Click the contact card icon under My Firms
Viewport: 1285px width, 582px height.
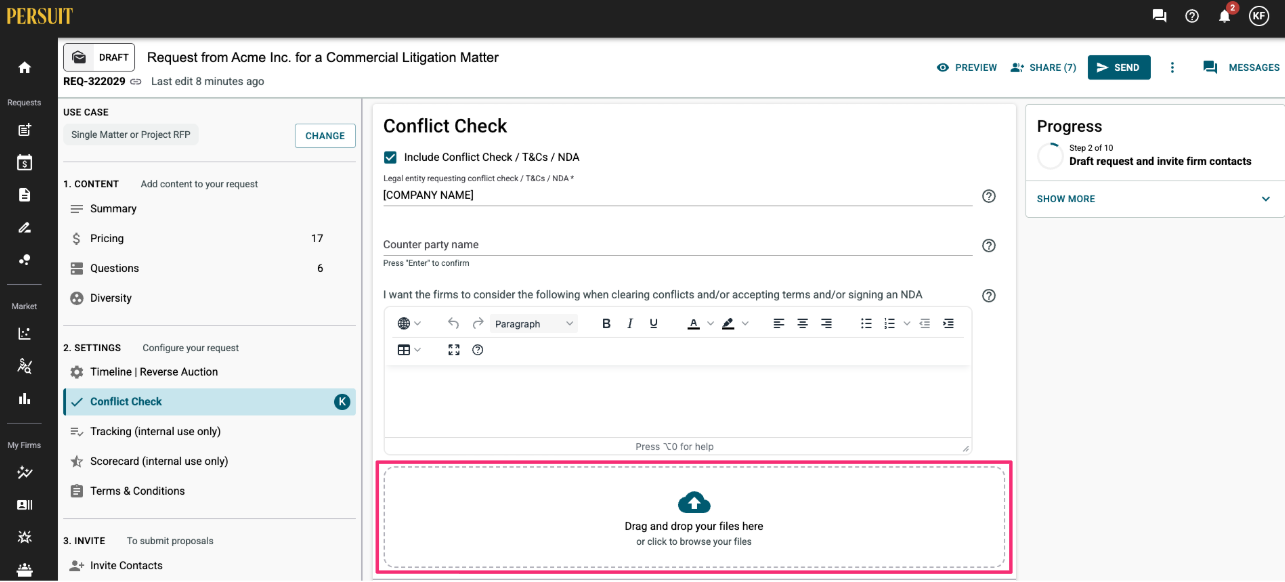point(25,505)
